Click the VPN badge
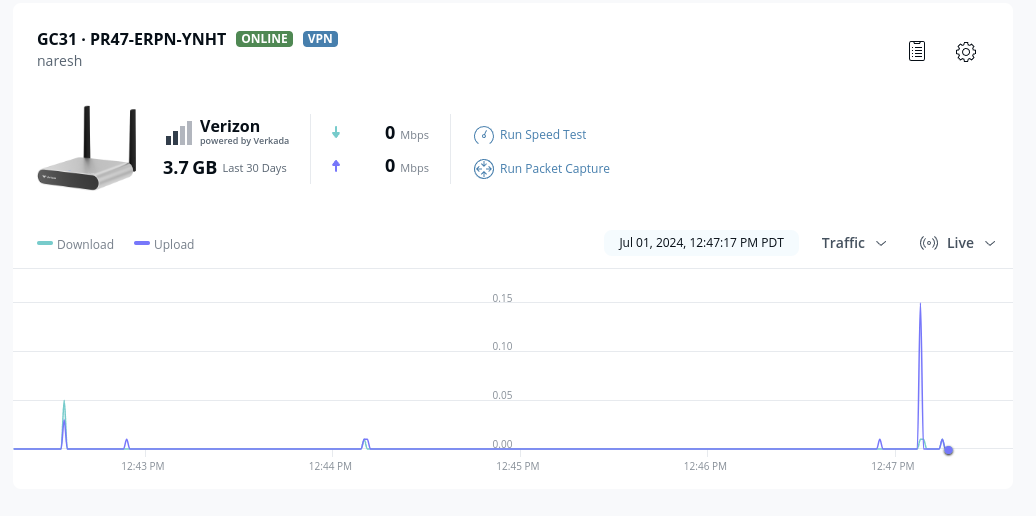Viewport: 1036px width, 516px height. coord(320,39)
